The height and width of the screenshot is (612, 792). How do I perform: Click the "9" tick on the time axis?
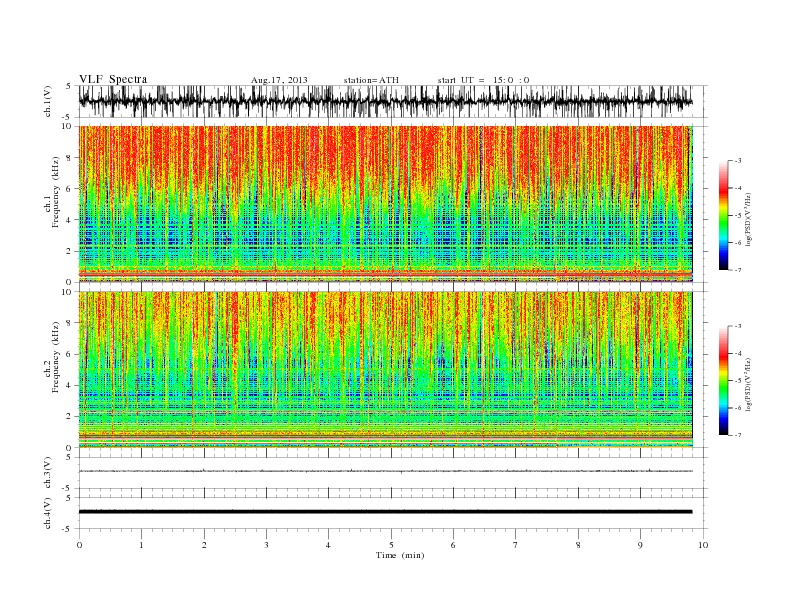tap(641, 545)
